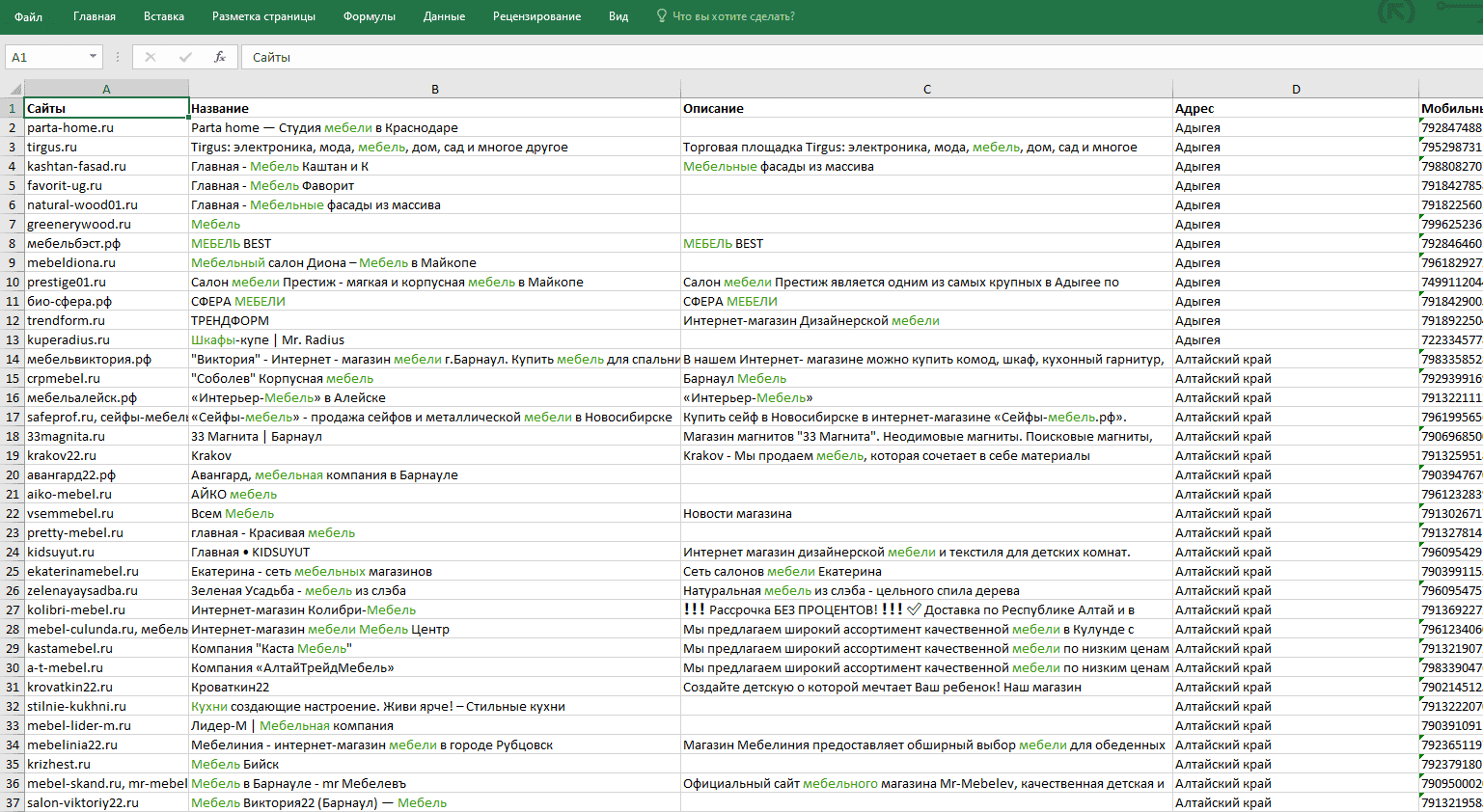The height and width of the screenshot is (812, 1483).
Task: Select cell krovatkin22.ru
Action: pos(106,687)
